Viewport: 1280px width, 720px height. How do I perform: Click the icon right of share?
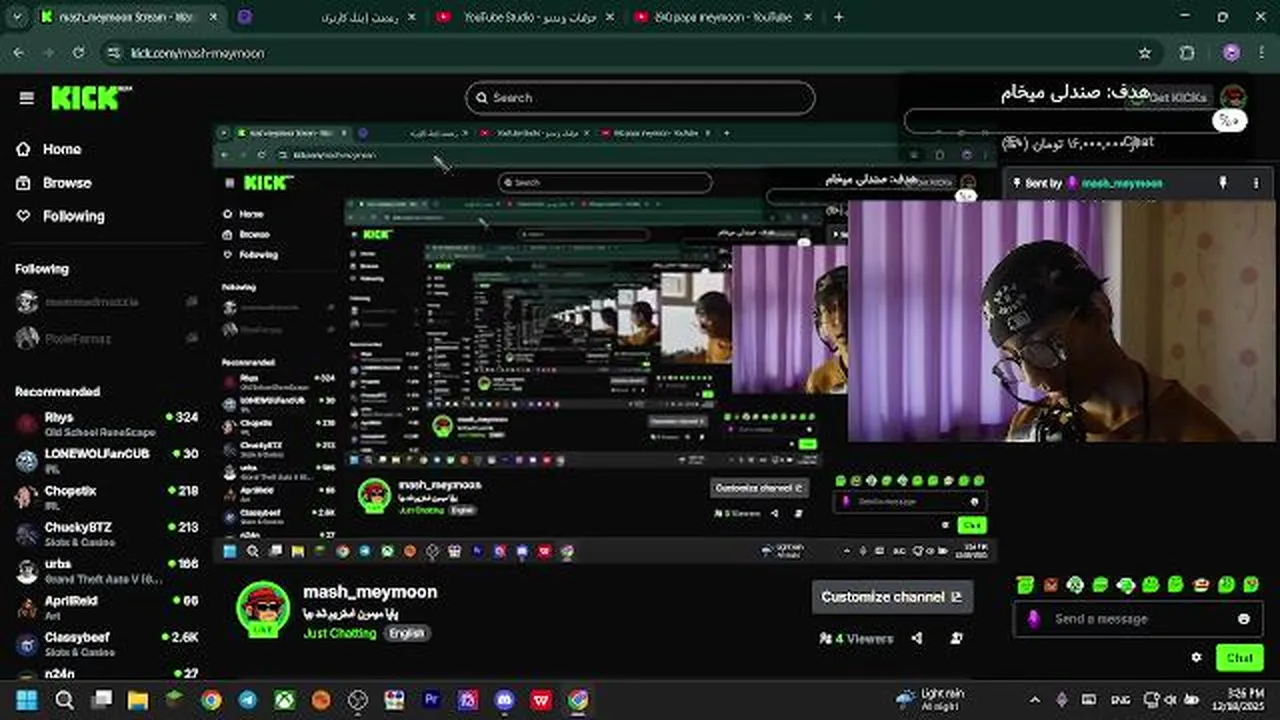[957, 638]
